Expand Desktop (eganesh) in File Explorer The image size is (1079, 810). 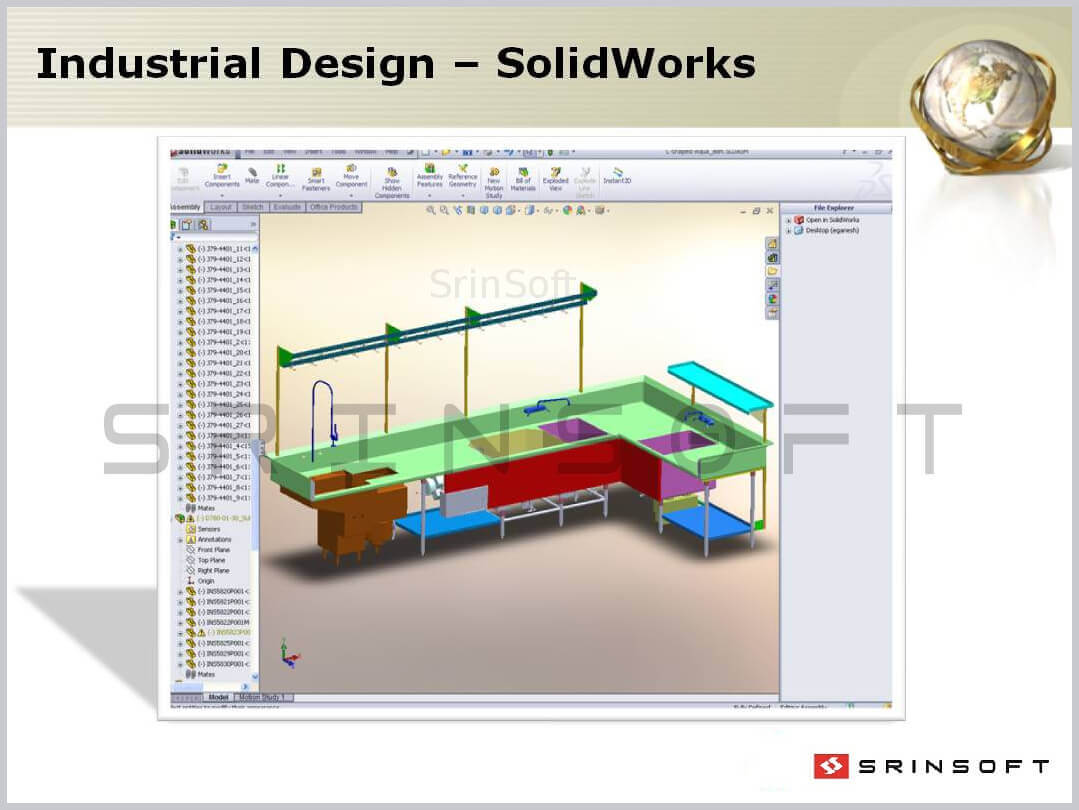(x=789, y=231)
